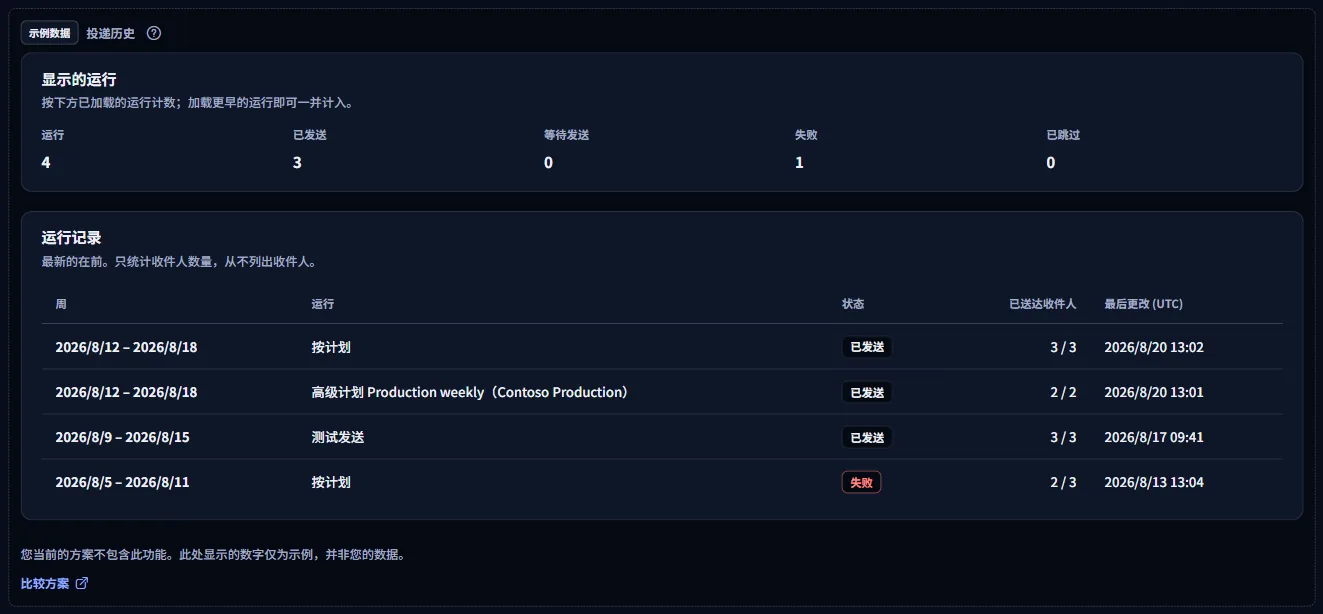Click the 2 / 2 recipients count
Screen dimensions: 1323x614
1063,392
